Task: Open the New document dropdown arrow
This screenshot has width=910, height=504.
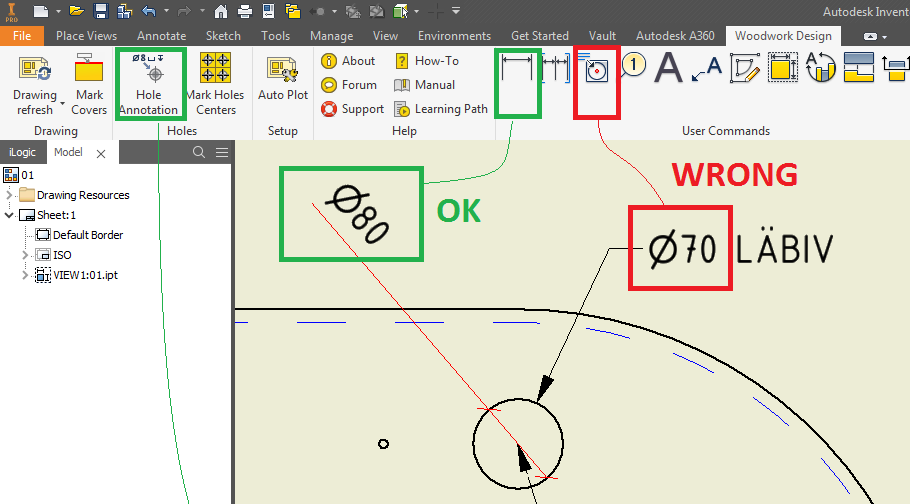Action: pyautogui.click(x=58, y=11)
